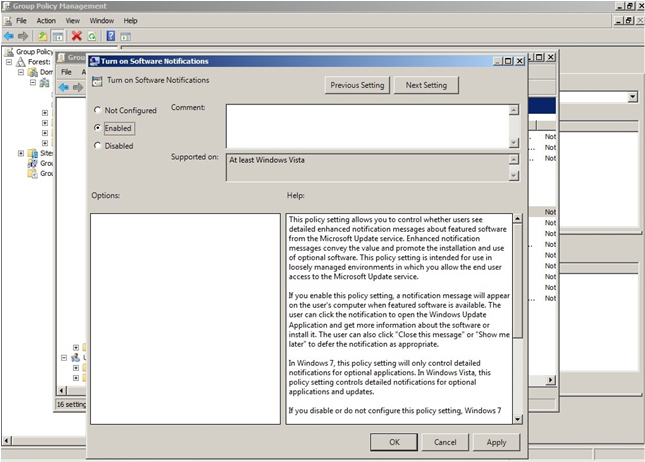Open the Action menu
Image resolution: width=645 pixels, height=462 pixels.
(x=46, y=20)
